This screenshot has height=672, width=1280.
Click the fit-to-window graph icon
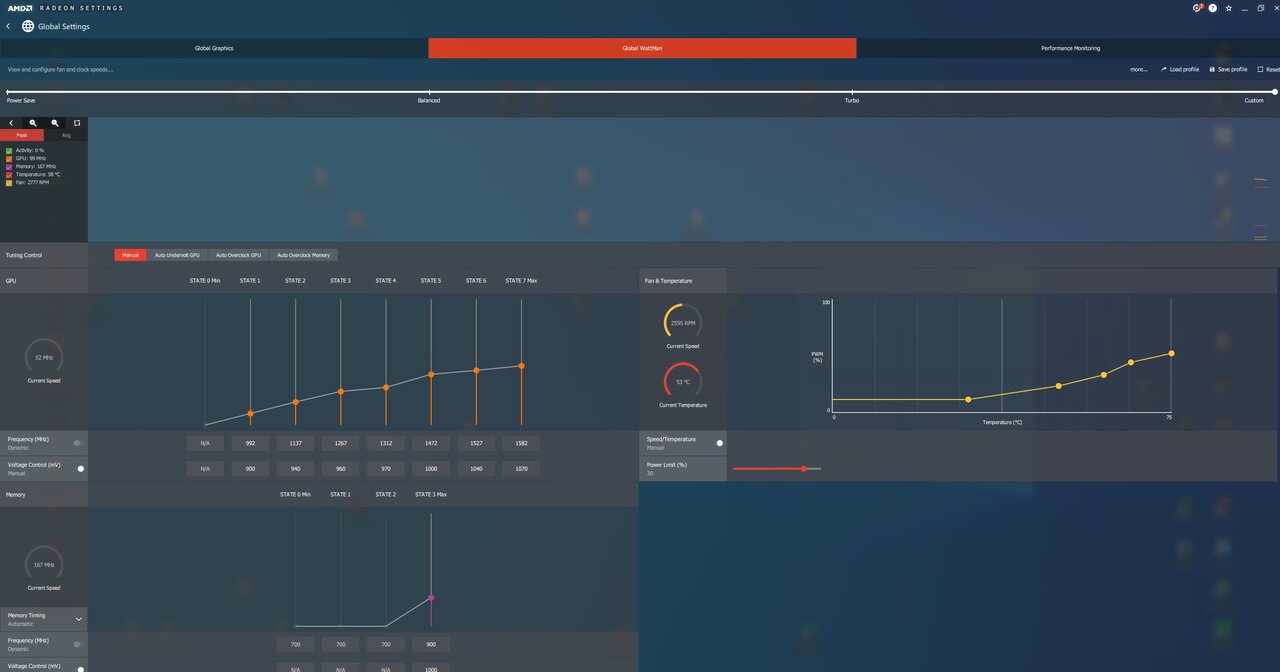pyautogui.click(x=77, y=123)
